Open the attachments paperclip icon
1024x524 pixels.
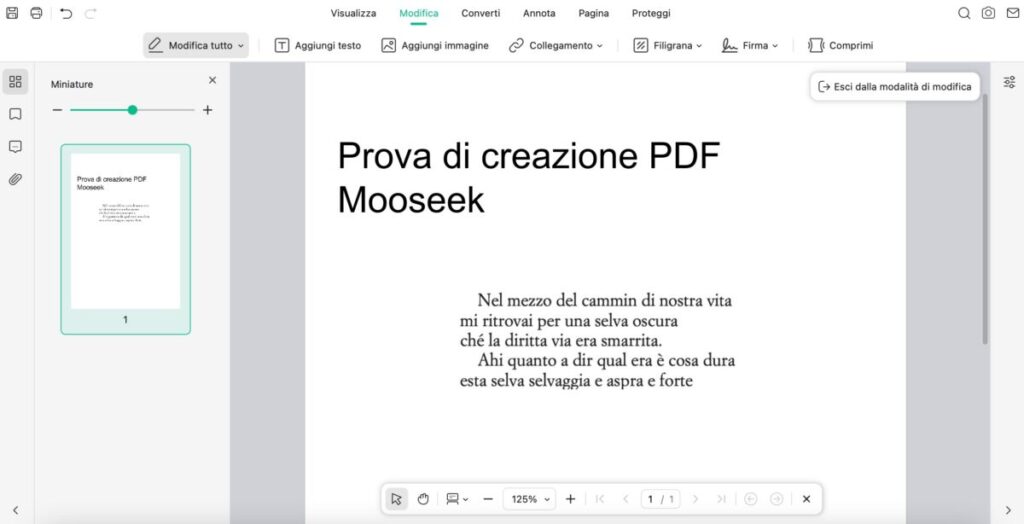(x=15, y=179)
